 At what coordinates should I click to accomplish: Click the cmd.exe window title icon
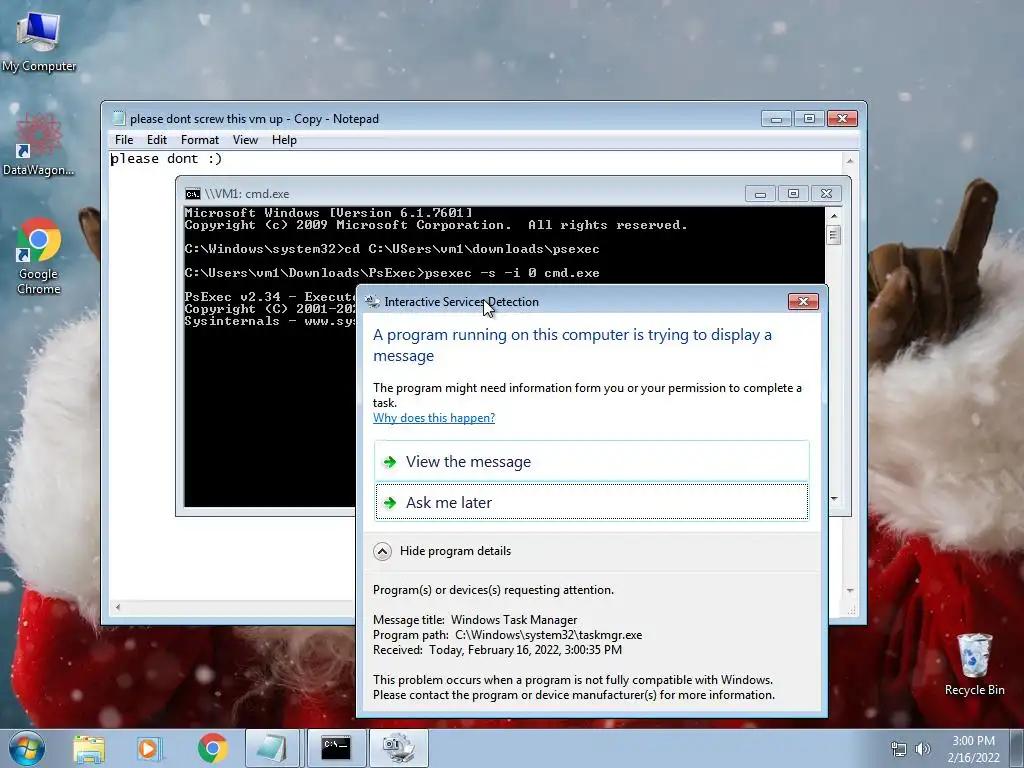click(x=193, y=194)
